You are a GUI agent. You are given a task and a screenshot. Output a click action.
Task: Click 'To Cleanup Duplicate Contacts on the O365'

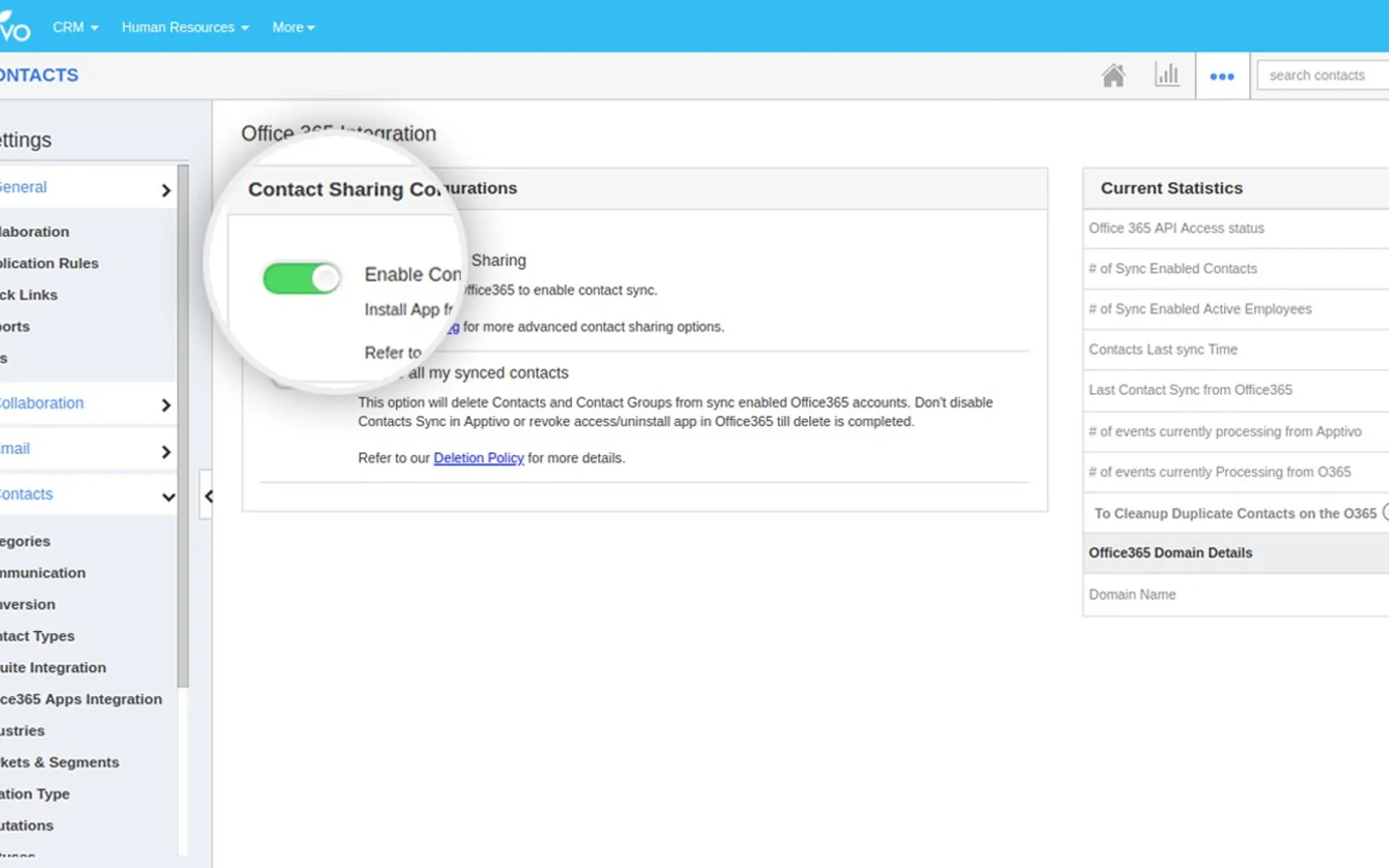[x=1235, y=513]
